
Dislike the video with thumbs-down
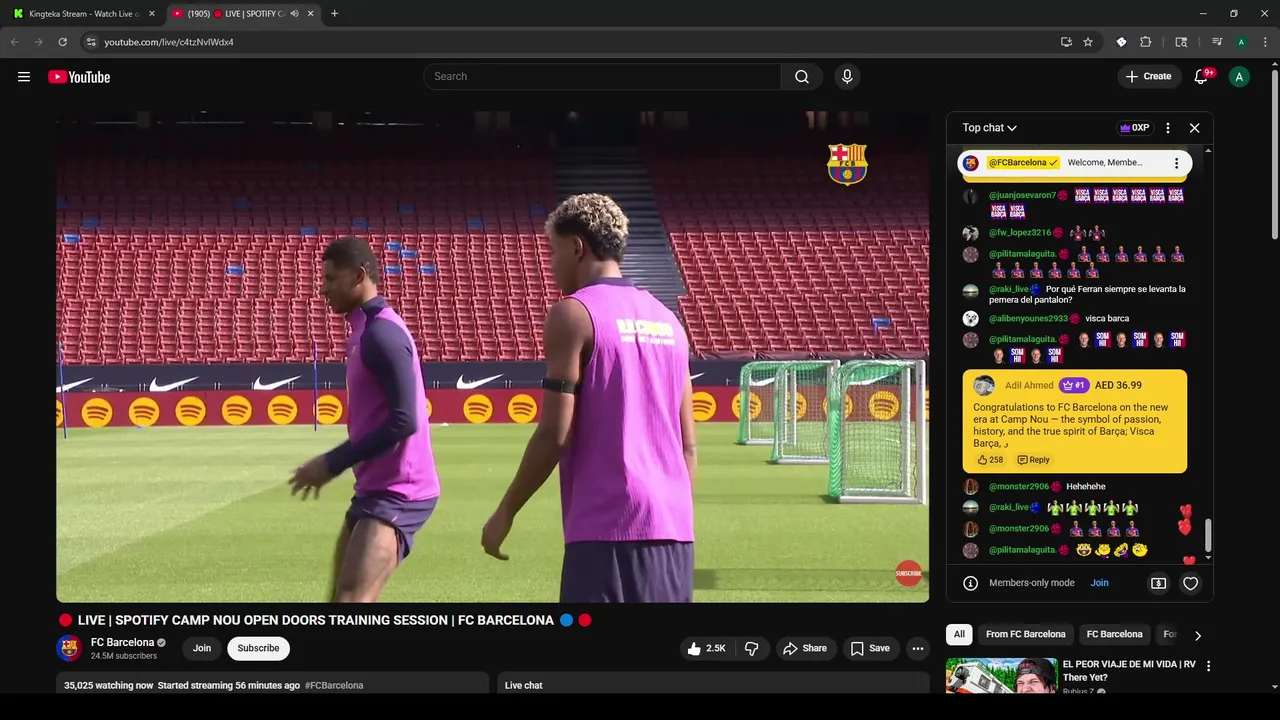point(751,648)
